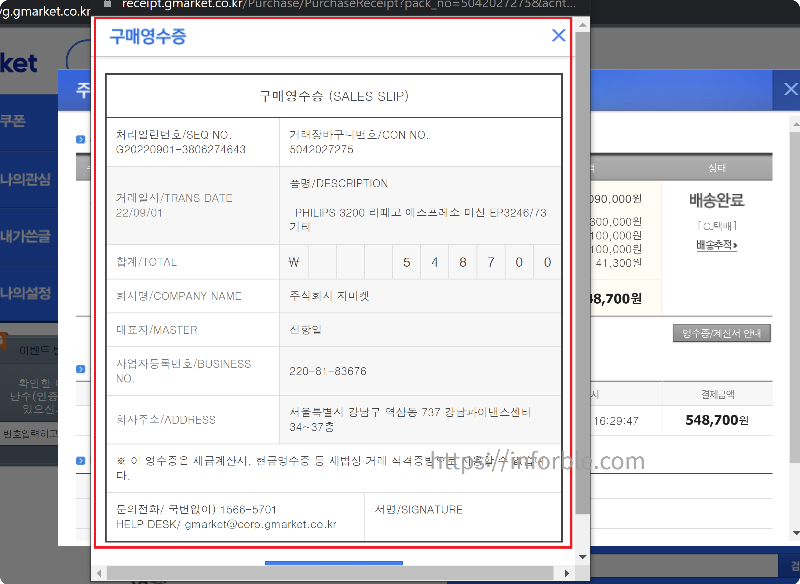The height and width of the screenshot is (584, 800).
Task: Click the 합계/TOTAL label cell
Action: click(193, 262)
